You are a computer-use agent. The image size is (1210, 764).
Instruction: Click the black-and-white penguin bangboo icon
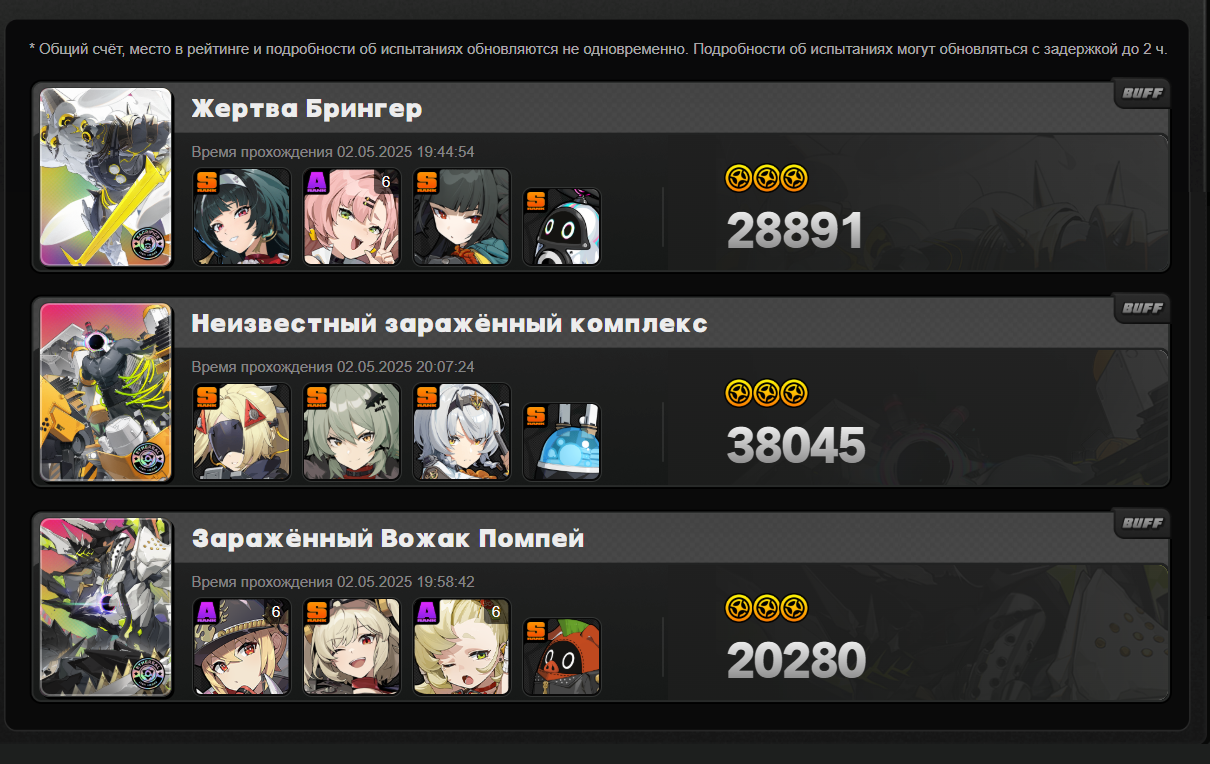tap(562, 226)
